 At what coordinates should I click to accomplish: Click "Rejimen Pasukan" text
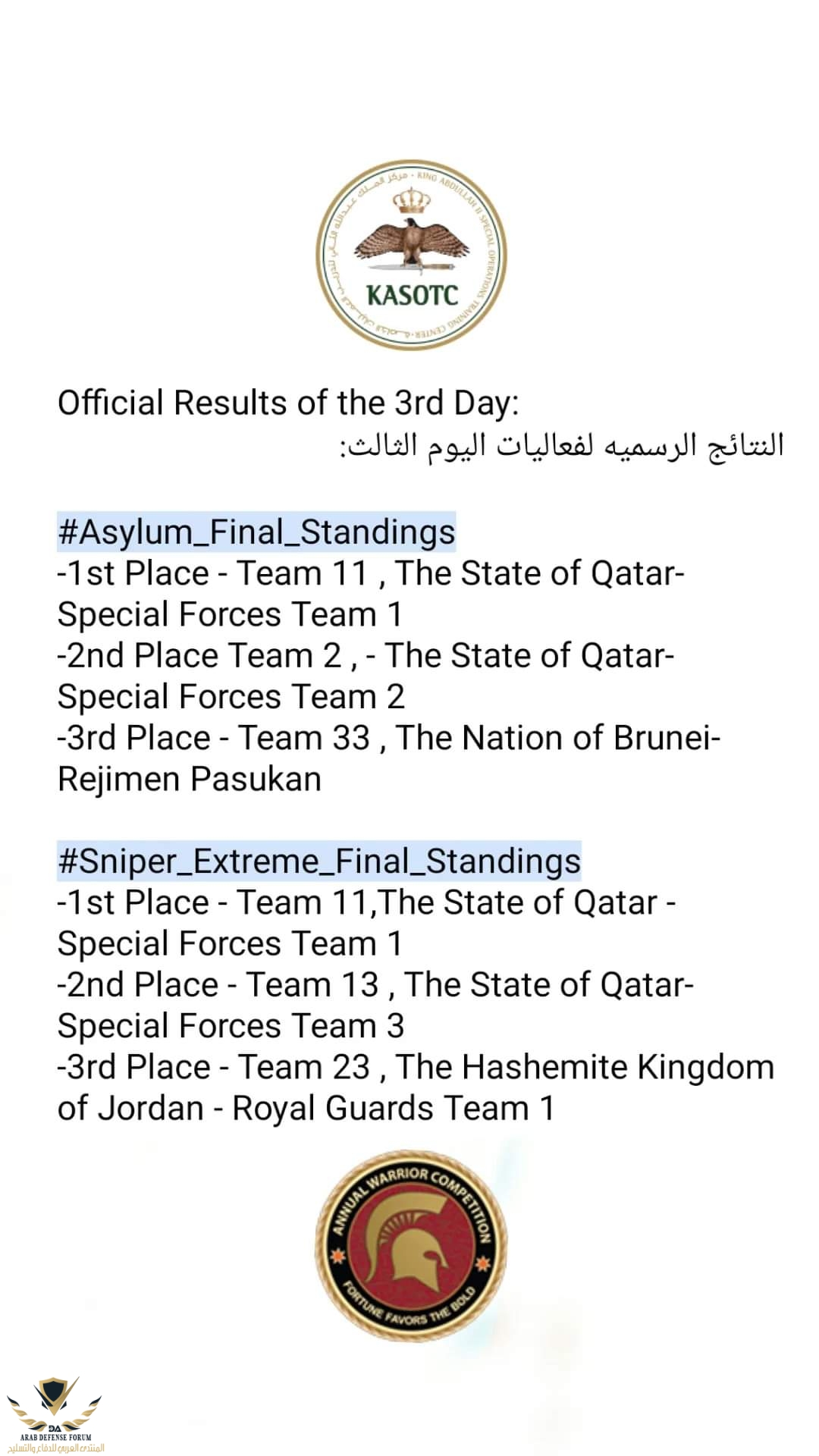(x=190, y=780)
